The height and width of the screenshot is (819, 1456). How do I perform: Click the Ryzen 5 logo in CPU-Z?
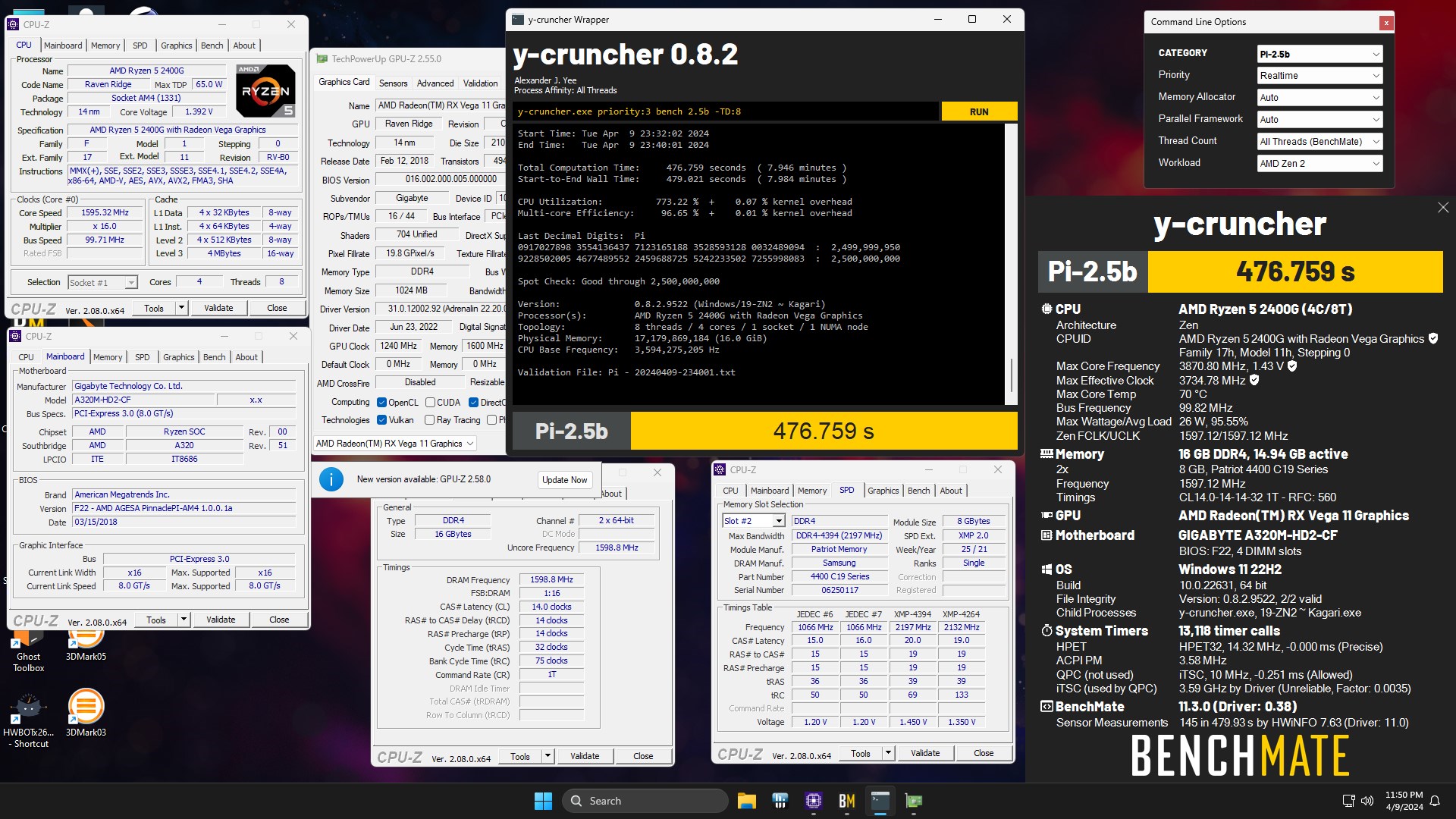point(265,90)
